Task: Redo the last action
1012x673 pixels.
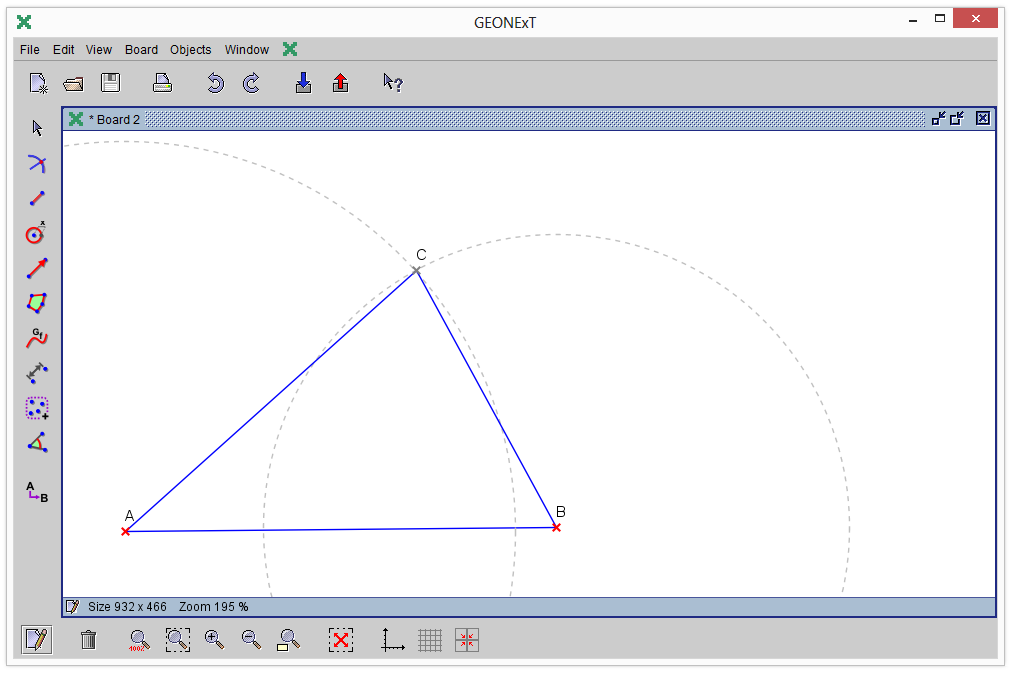Action: [251, 83]
